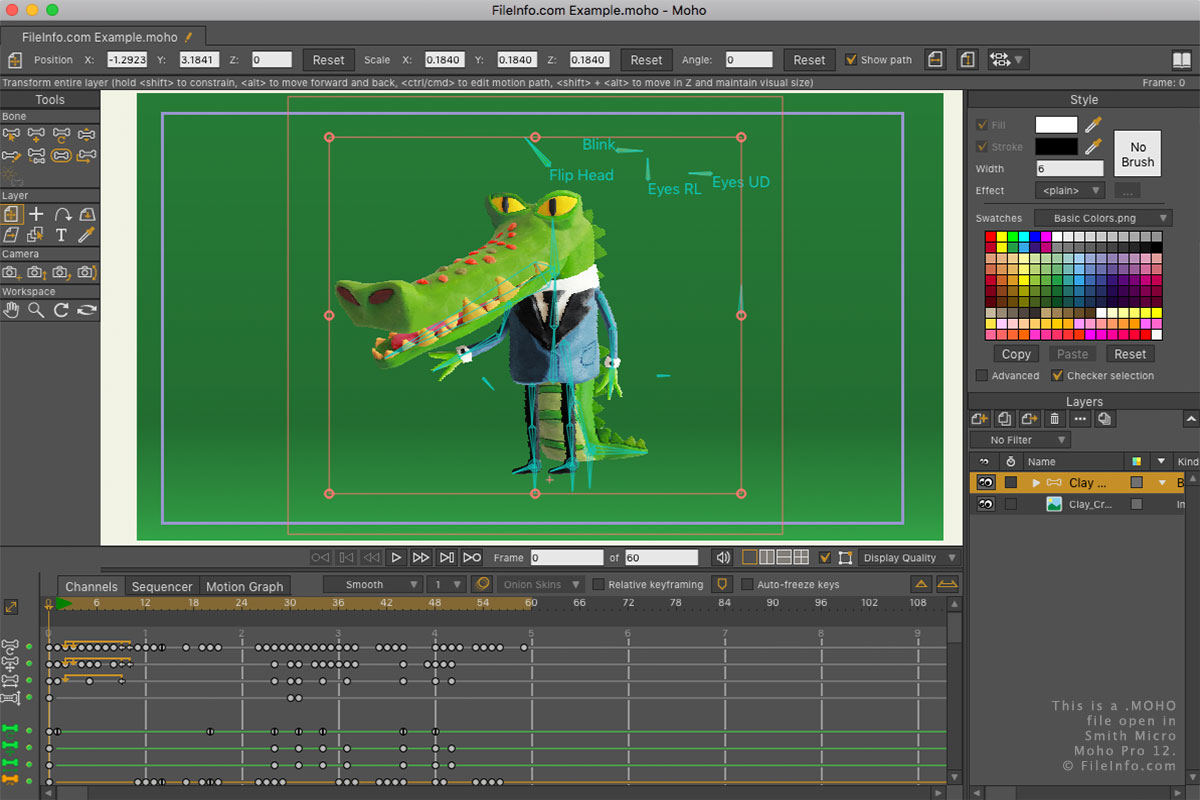Open the No Filter layers dropdown
Screen dimensions: 1200x800
coord(1019,440)
